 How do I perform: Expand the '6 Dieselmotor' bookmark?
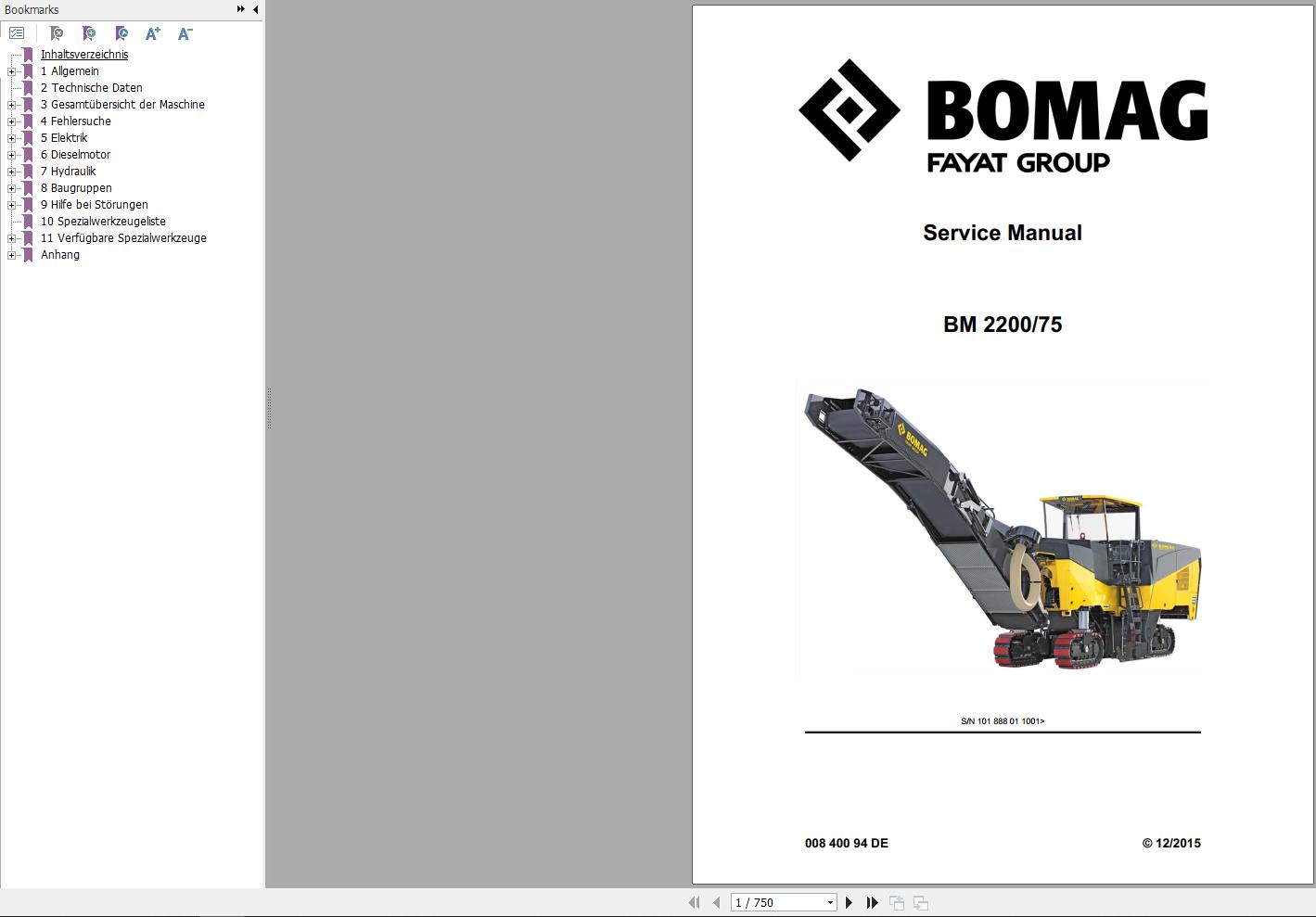coord(11,155)
